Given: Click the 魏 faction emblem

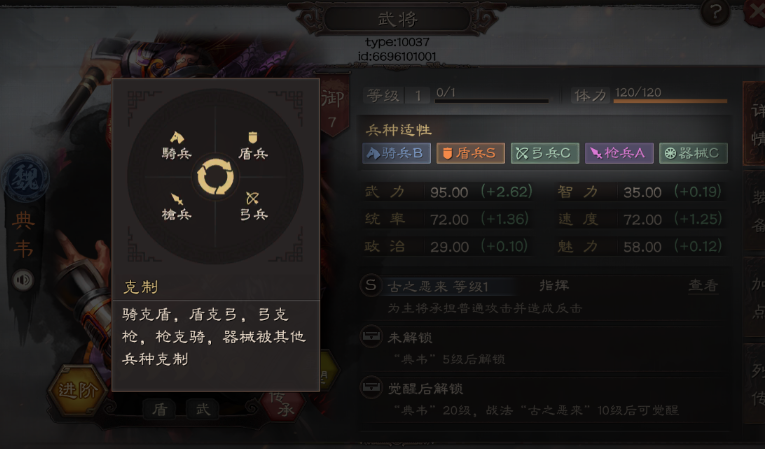Looking at the screenshot, I should tap(24, 178).
